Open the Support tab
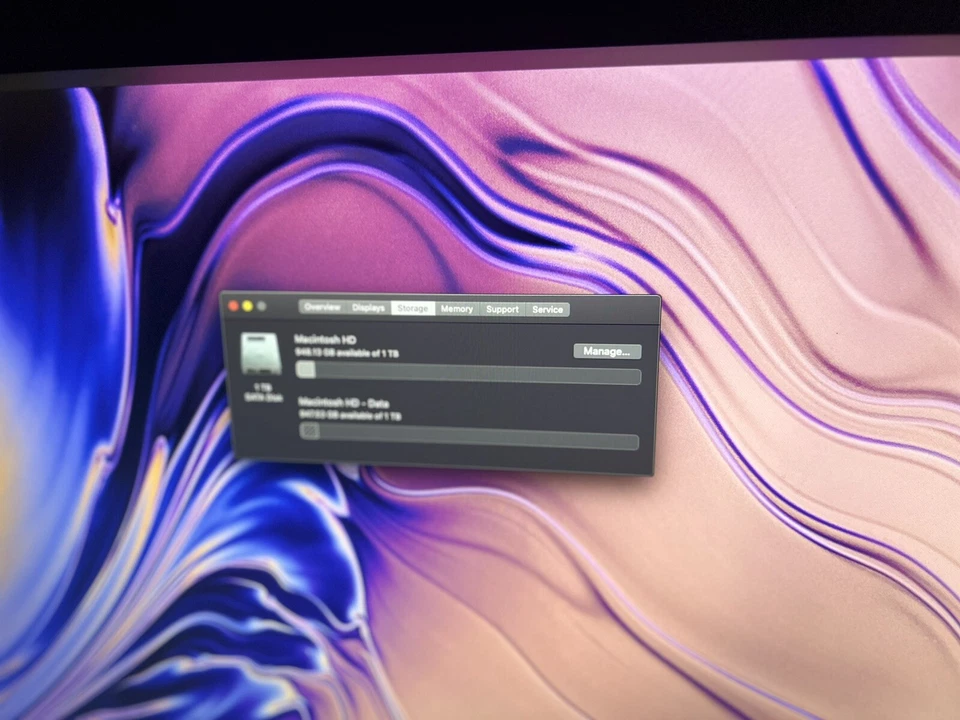960x720 pixels. click(502, 310)
